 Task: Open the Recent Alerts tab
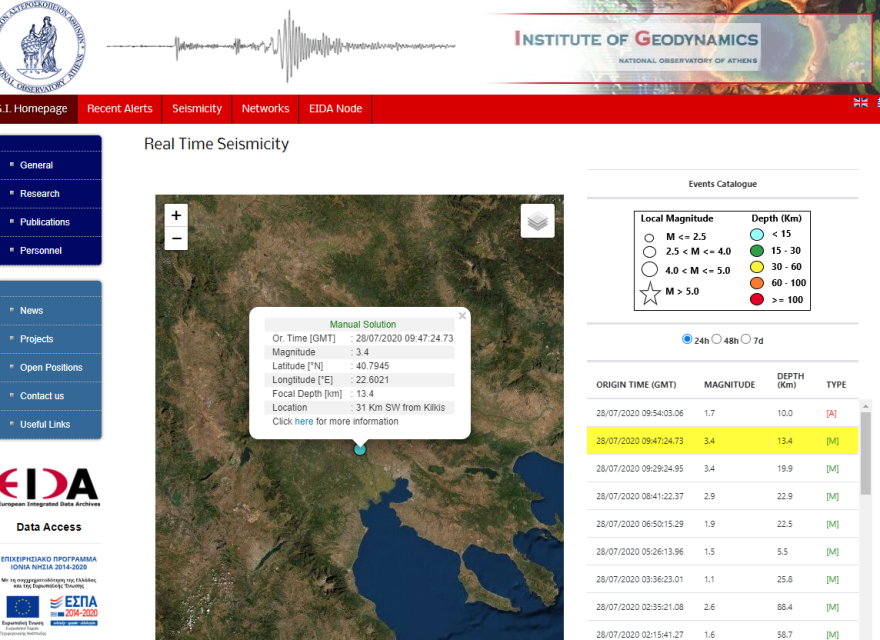[120, 109]
